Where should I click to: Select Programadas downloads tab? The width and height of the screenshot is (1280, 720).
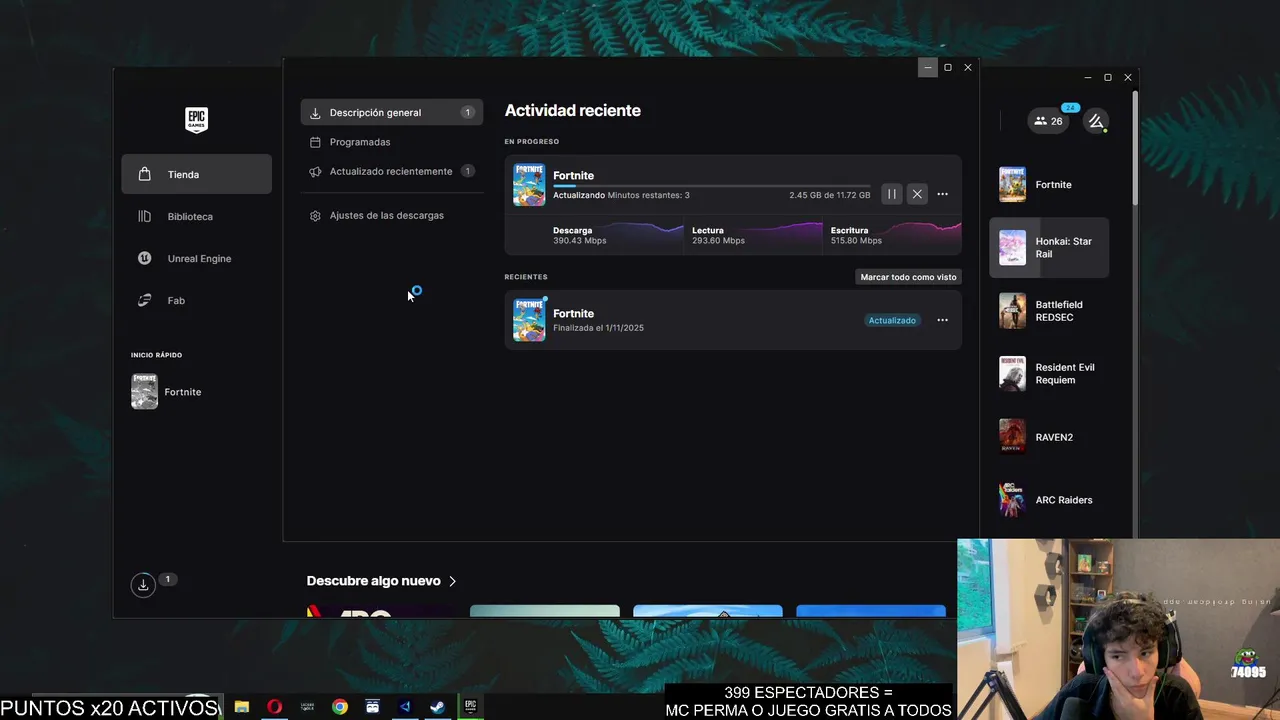[x=391, y=142]
